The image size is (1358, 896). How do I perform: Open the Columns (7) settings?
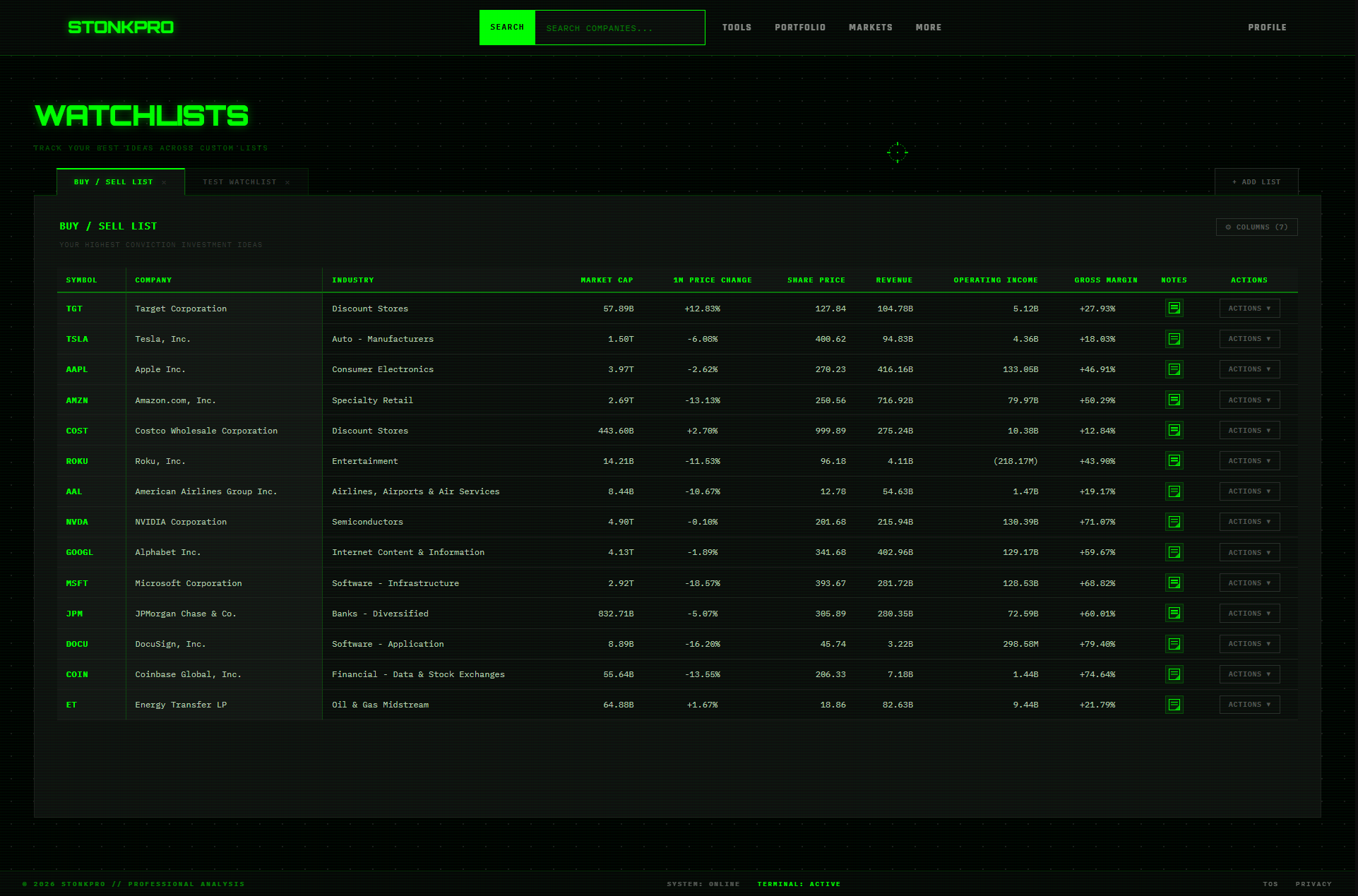(1256, 227)
